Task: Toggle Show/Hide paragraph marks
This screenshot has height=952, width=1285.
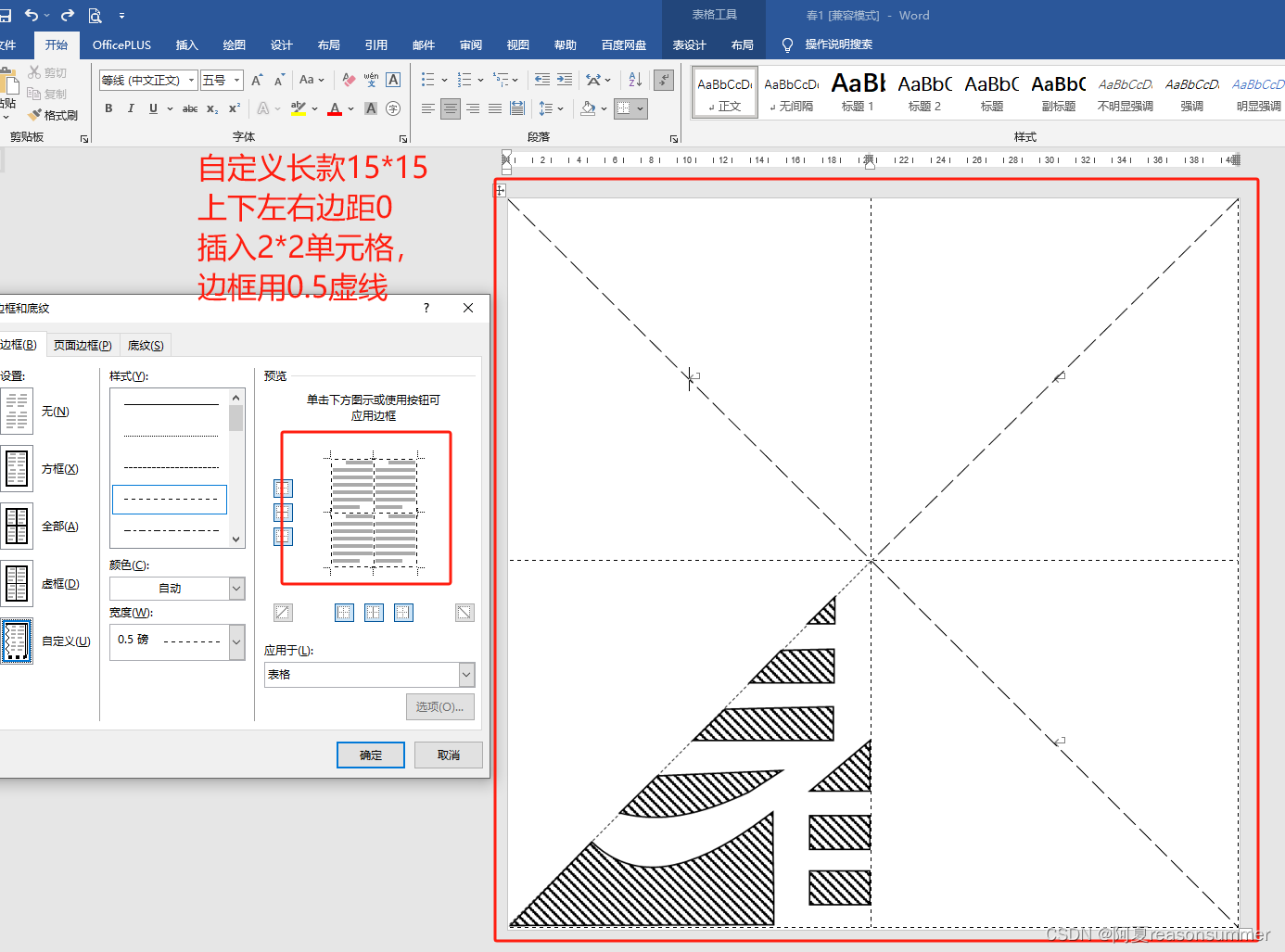Action: coord(664,80)
